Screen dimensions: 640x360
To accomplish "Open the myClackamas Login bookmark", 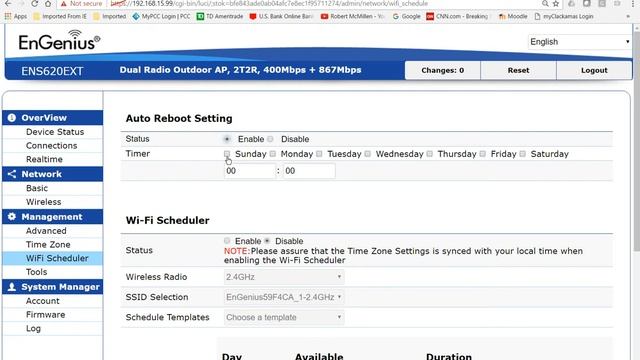I will click(x=564, y=16).
